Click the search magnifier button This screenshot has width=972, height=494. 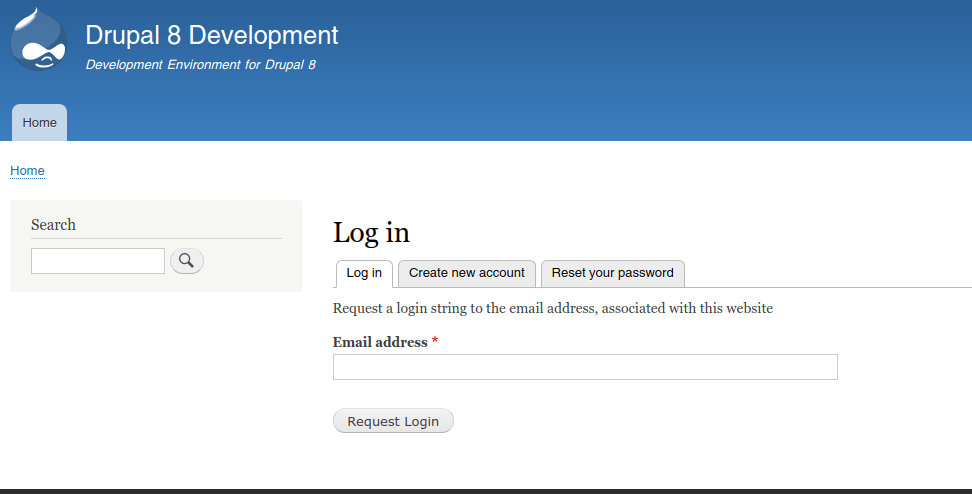coord(187,261)
